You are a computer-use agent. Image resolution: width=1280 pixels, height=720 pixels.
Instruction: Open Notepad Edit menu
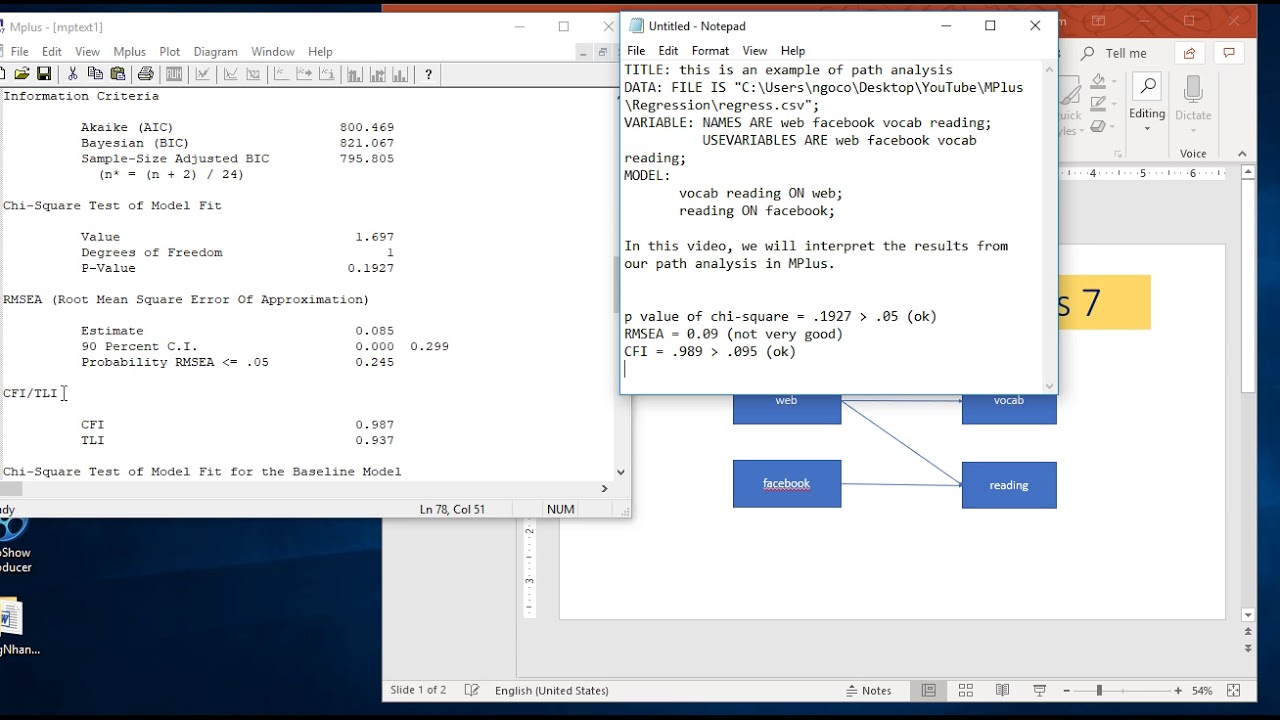668,51
